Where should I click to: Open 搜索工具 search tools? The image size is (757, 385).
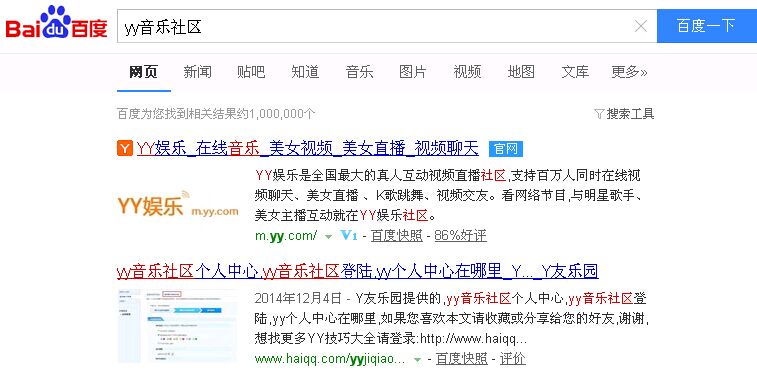630,114
